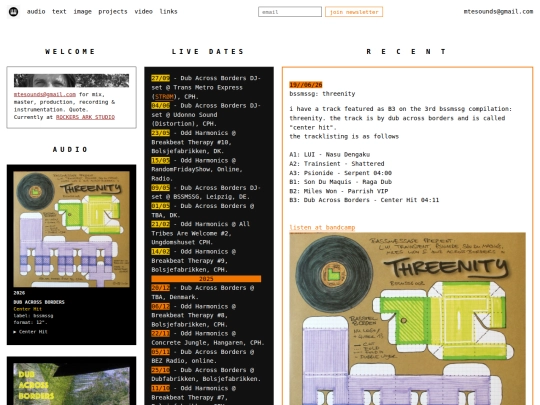Open the text menu item
Image resolution: width=540 pixels, height=405 pixels.
coord(59,11)
